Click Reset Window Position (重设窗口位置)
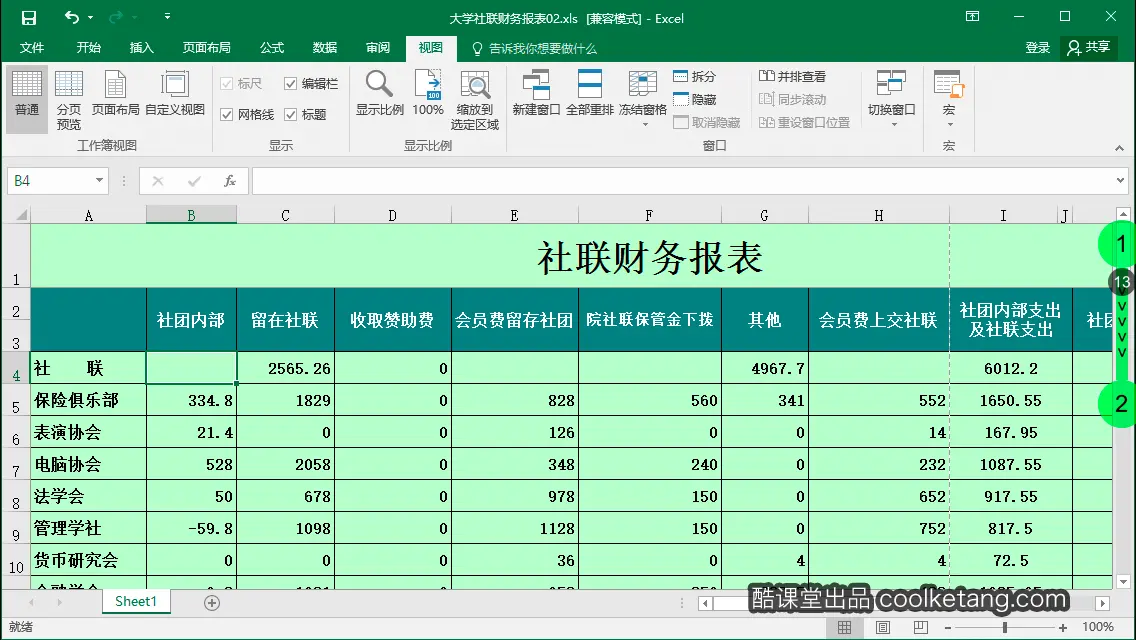Image resolution: width=1136 pixels, height=640 pixels. (x=804, y=122)
